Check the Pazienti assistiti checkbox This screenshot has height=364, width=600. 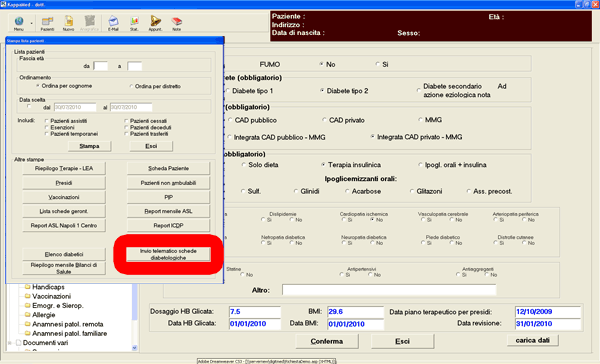(47, 121)
